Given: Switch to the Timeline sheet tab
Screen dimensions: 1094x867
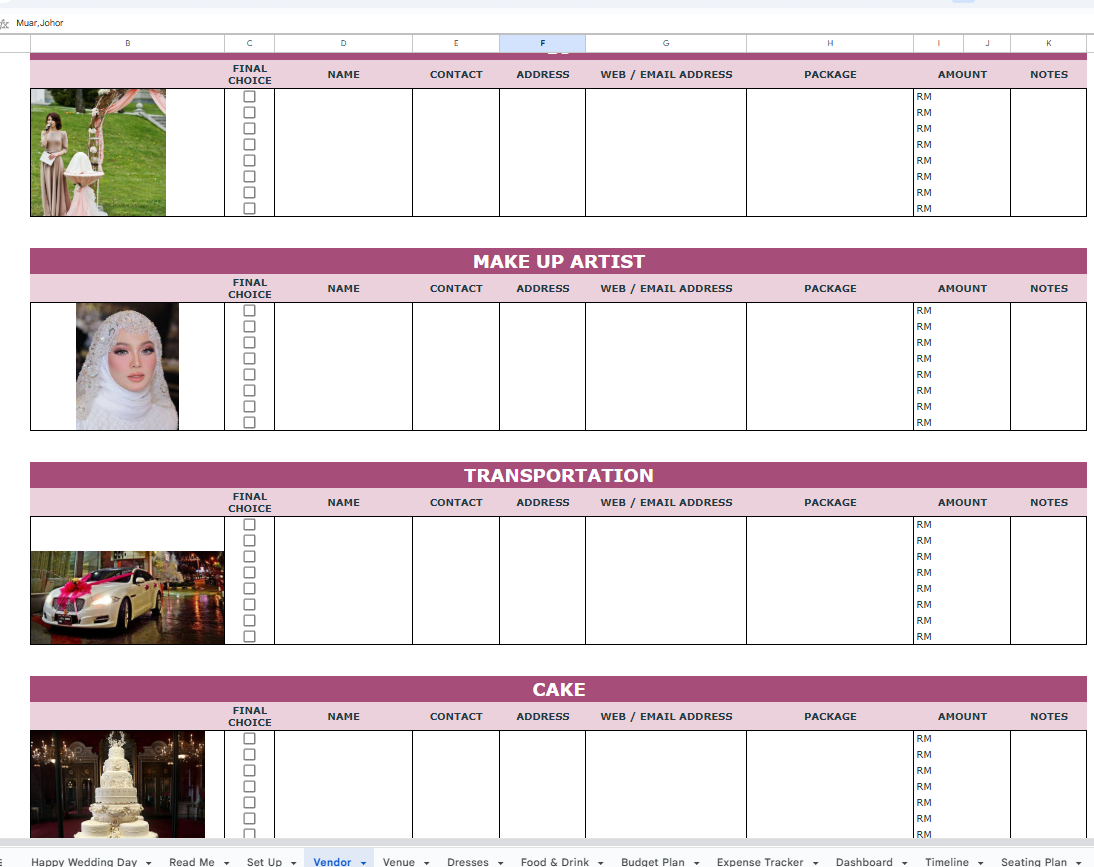Looking at the screenshot, I should click(x=946, y=862).
